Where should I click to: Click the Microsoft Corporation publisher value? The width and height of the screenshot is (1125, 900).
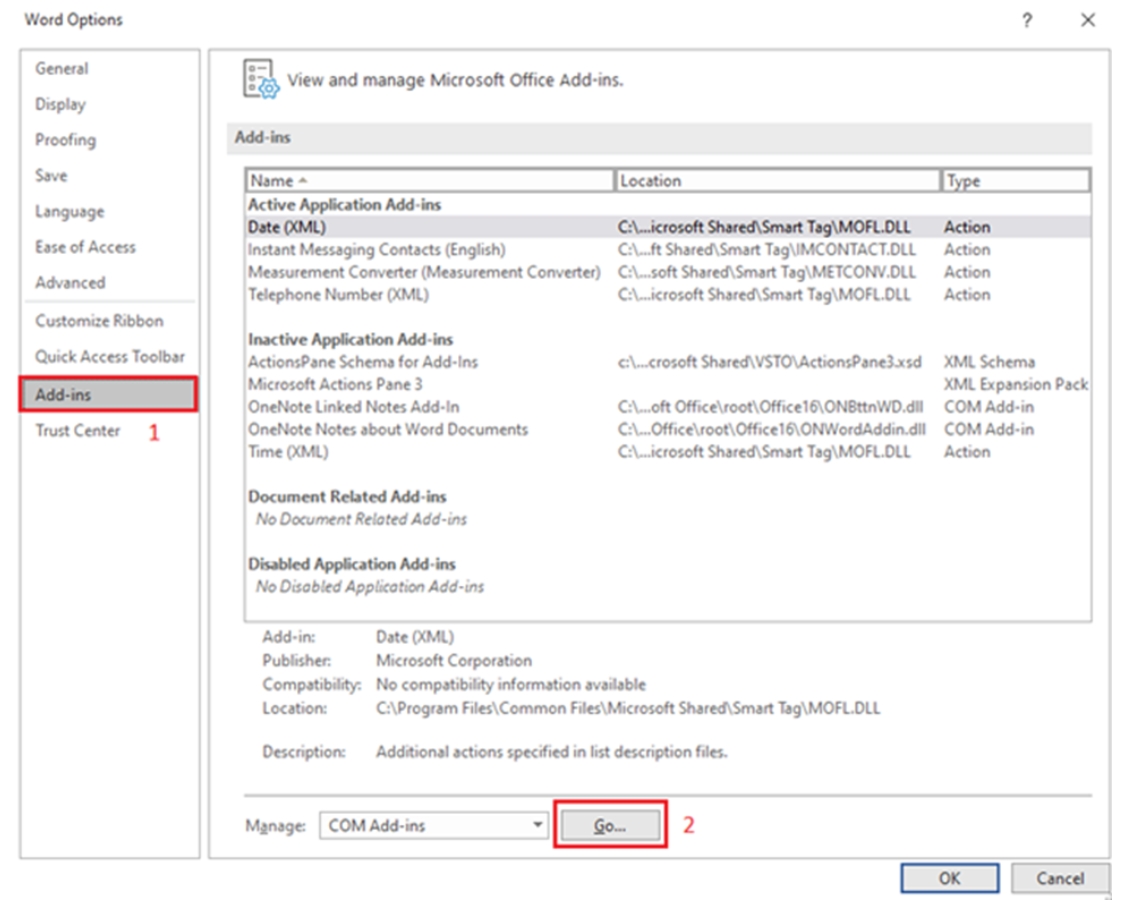pyautogui.click(x=454, y=661)
